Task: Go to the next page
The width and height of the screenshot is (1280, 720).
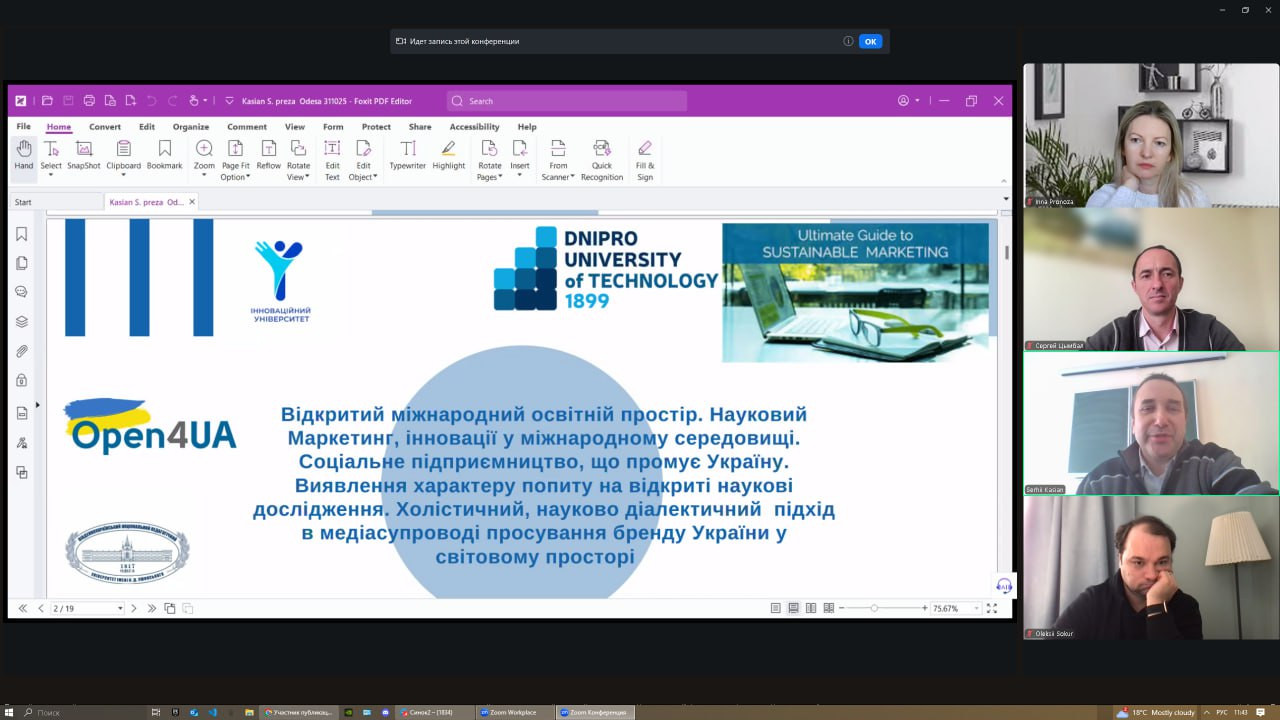Action: [x=134, y=608]
